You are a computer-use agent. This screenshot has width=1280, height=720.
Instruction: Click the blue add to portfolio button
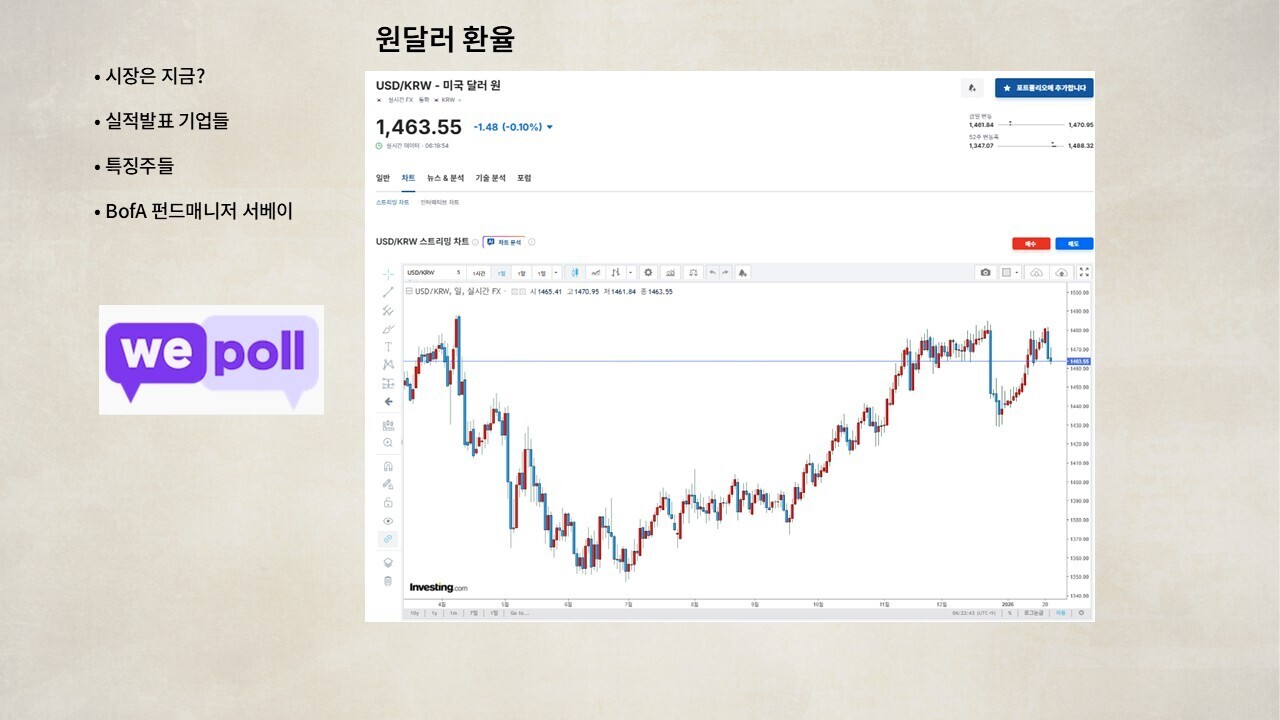[x=1044, y=88]
